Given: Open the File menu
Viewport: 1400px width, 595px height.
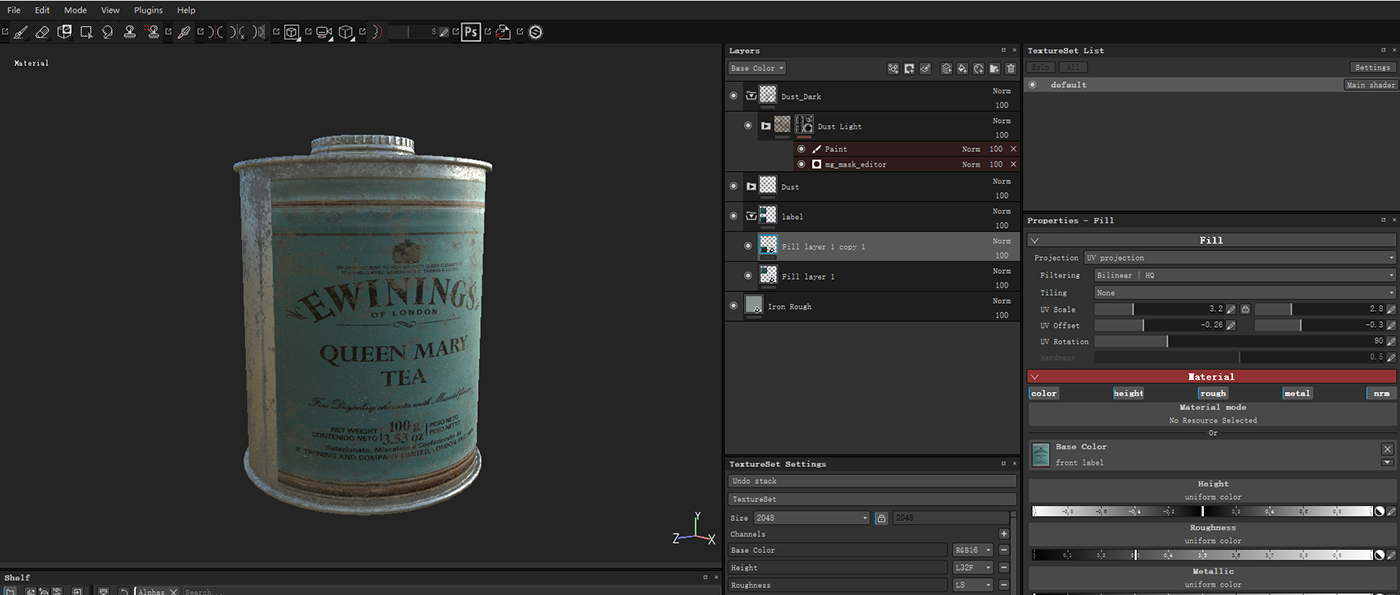Looking at the screenshot, I should 14,10.
